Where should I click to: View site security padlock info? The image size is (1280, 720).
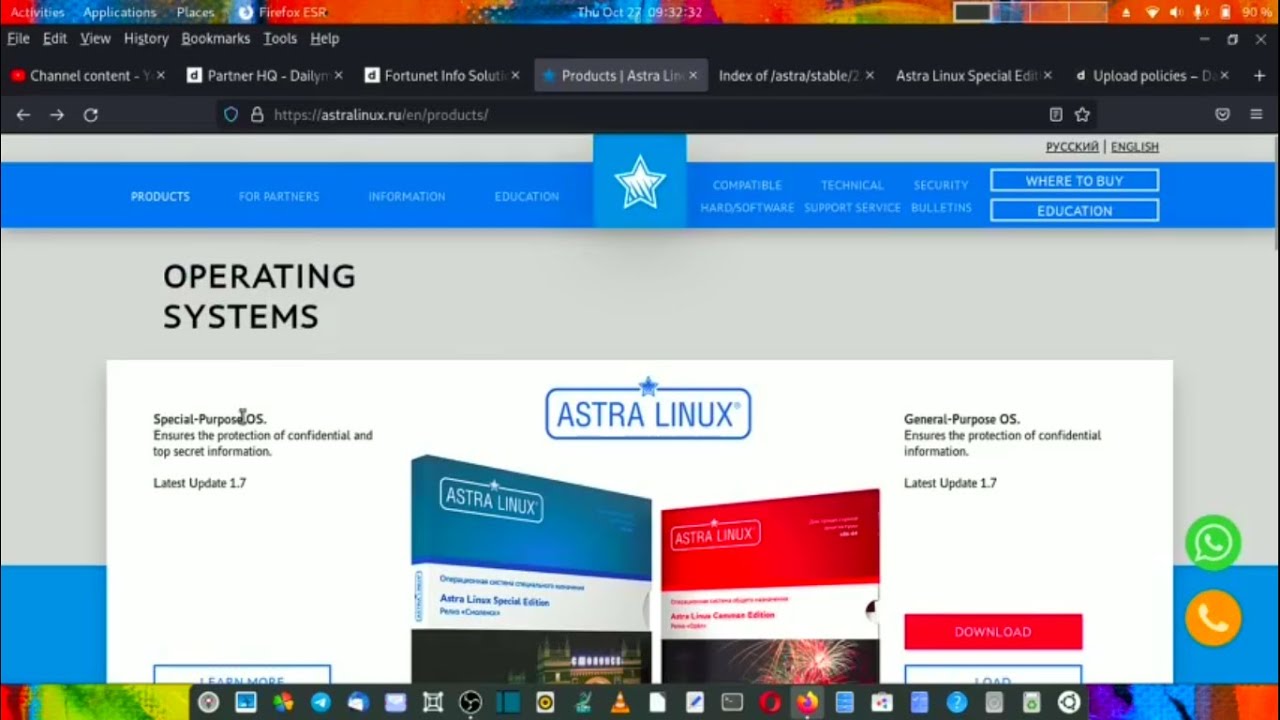click(x=257, y=115)
